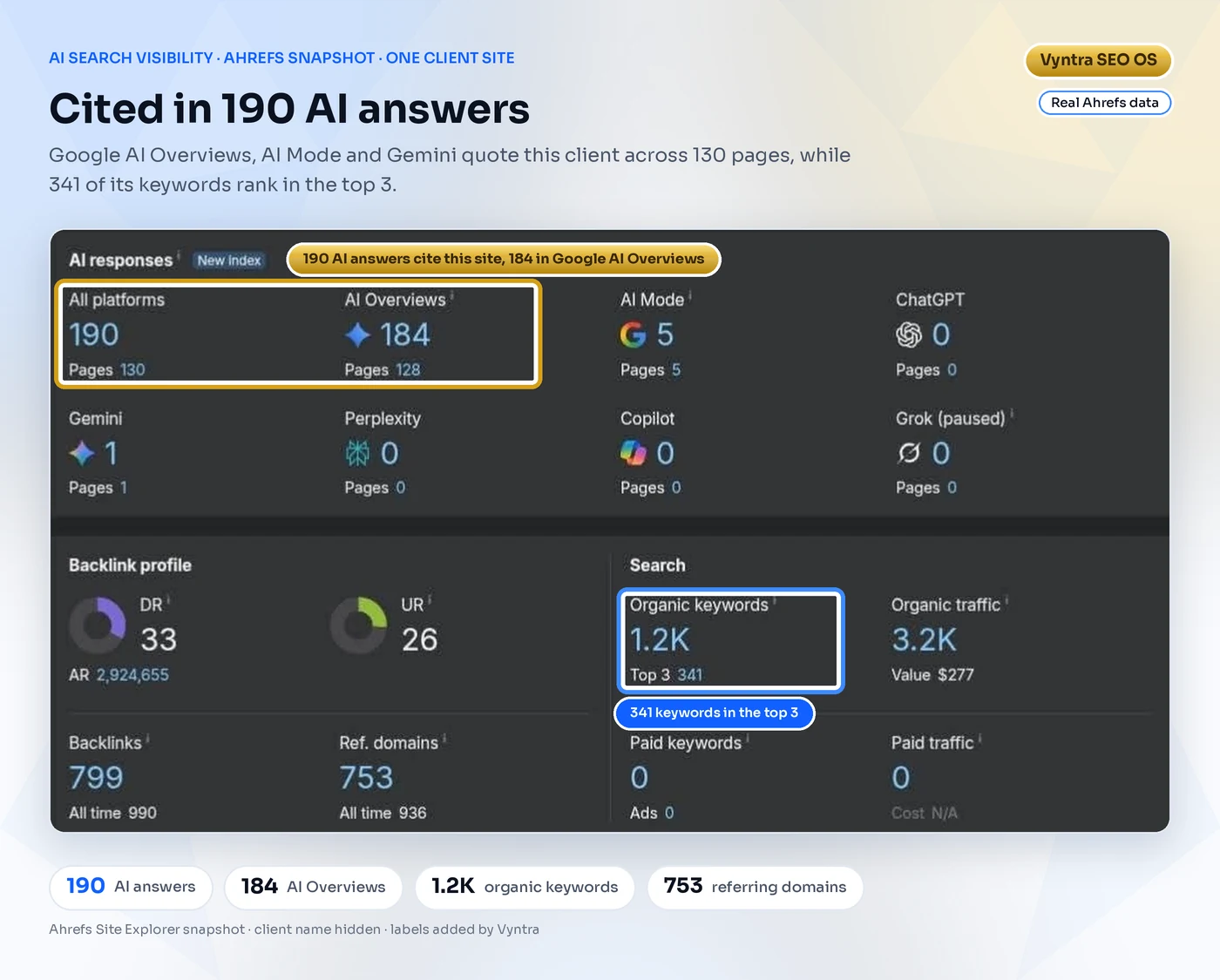Click the DR donut chart
The height and width of the screenshot is (980, 1220).
(x=98, y=625)
